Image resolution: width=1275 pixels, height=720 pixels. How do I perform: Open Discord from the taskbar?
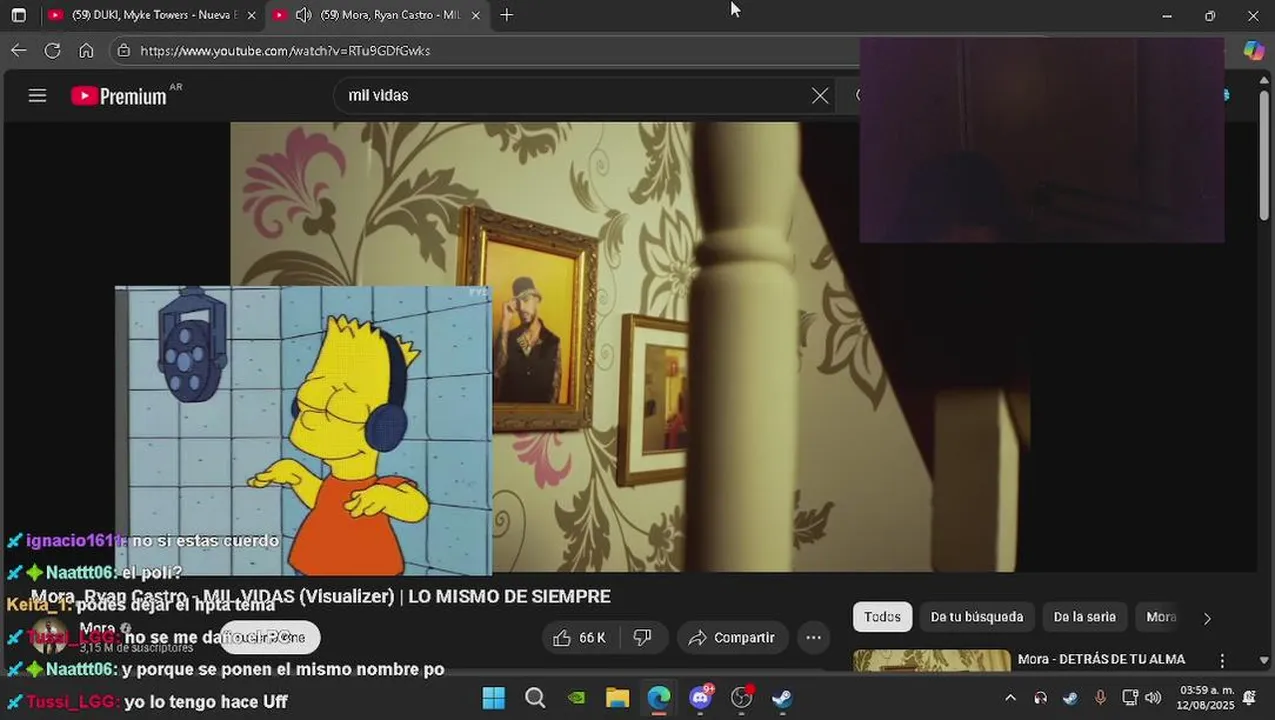tap(700, 698)
